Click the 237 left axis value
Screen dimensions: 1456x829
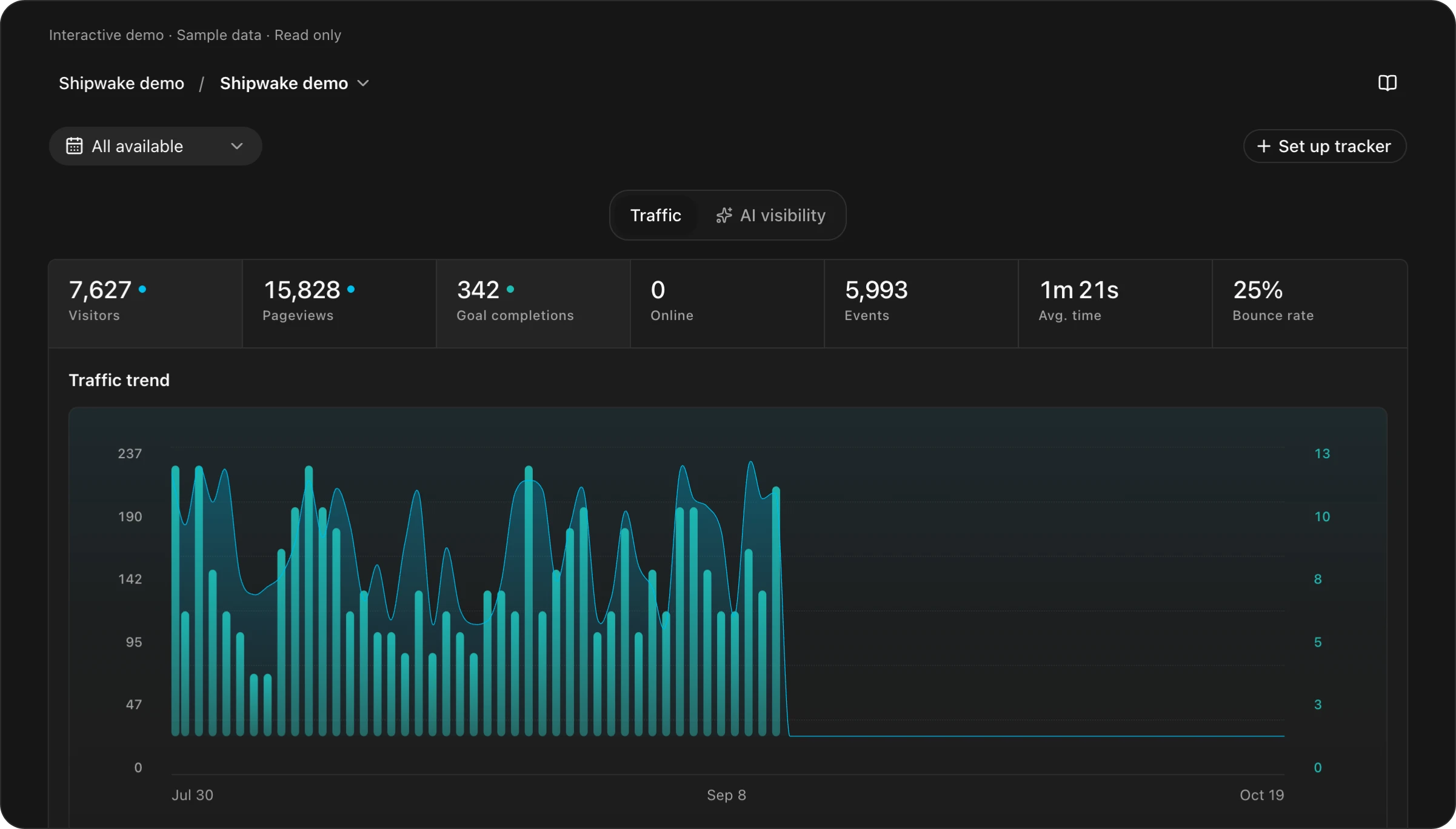click(x=130, y=453)
